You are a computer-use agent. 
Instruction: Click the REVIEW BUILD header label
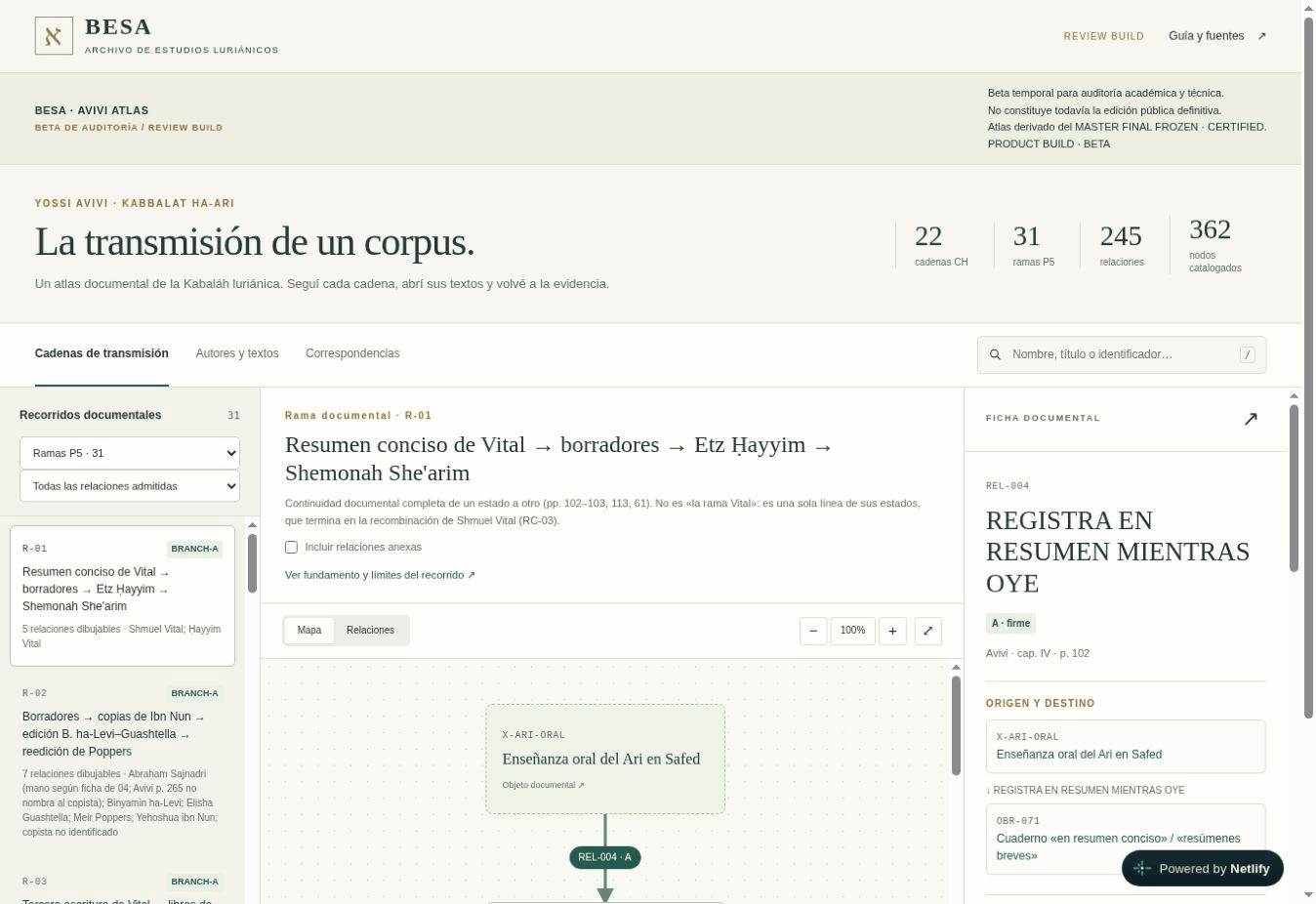[x=1103, y=36]
